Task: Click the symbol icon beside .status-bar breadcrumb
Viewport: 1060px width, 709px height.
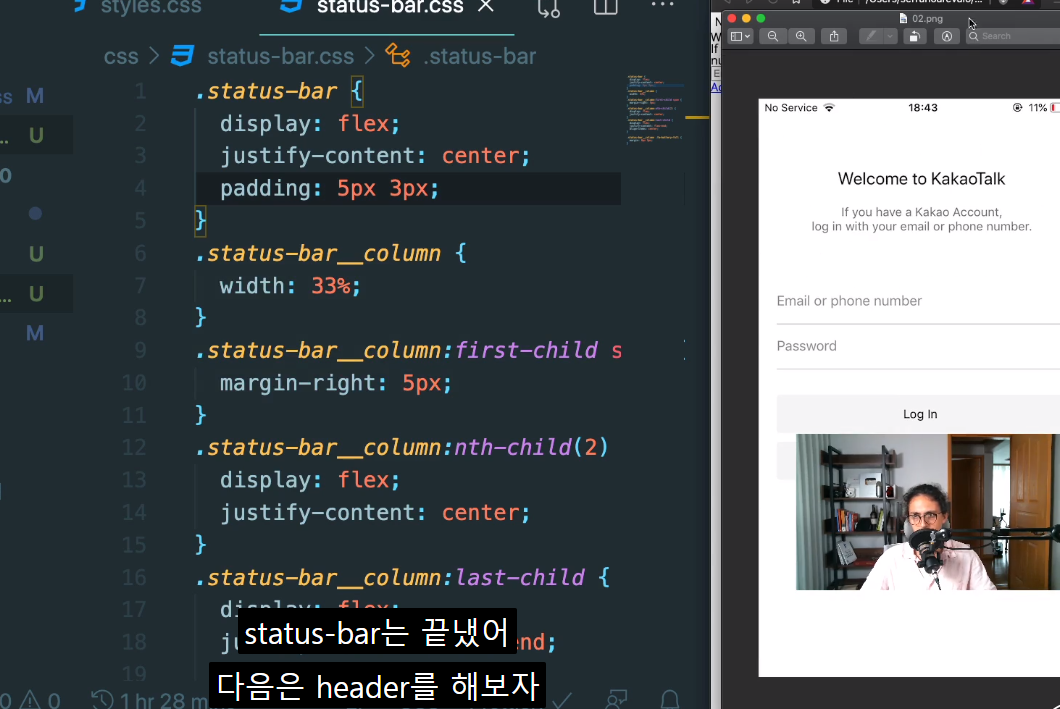Action: pos(398,55)
